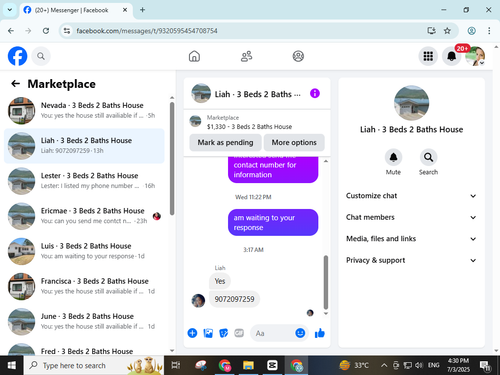Click Liah's 'Yes' message bubble

pos(220,281)
